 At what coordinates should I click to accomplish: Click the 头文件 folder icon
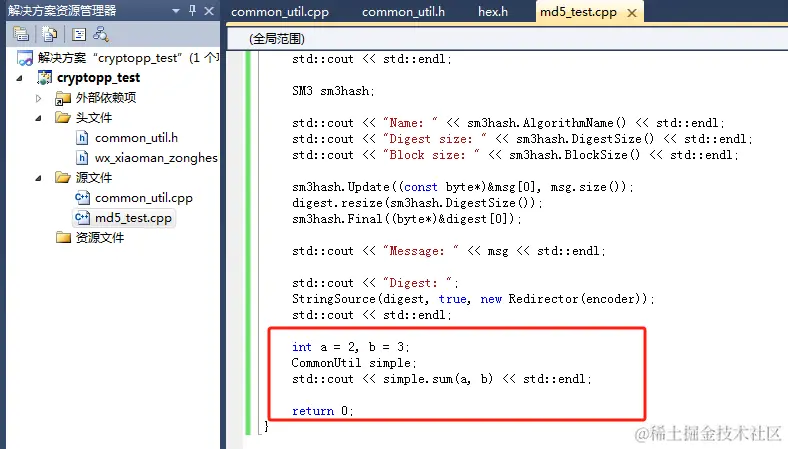point(62,118)
